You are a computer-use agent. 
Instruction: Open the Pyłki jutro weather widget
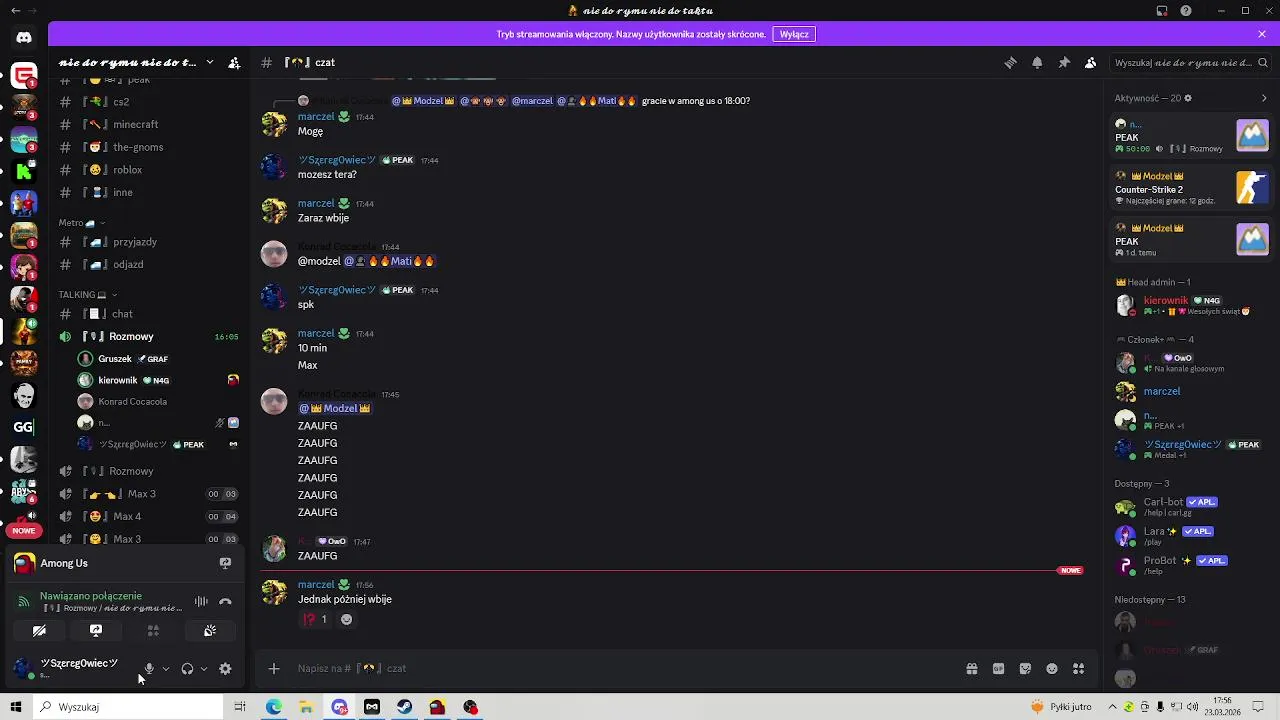click(1063, 707)
